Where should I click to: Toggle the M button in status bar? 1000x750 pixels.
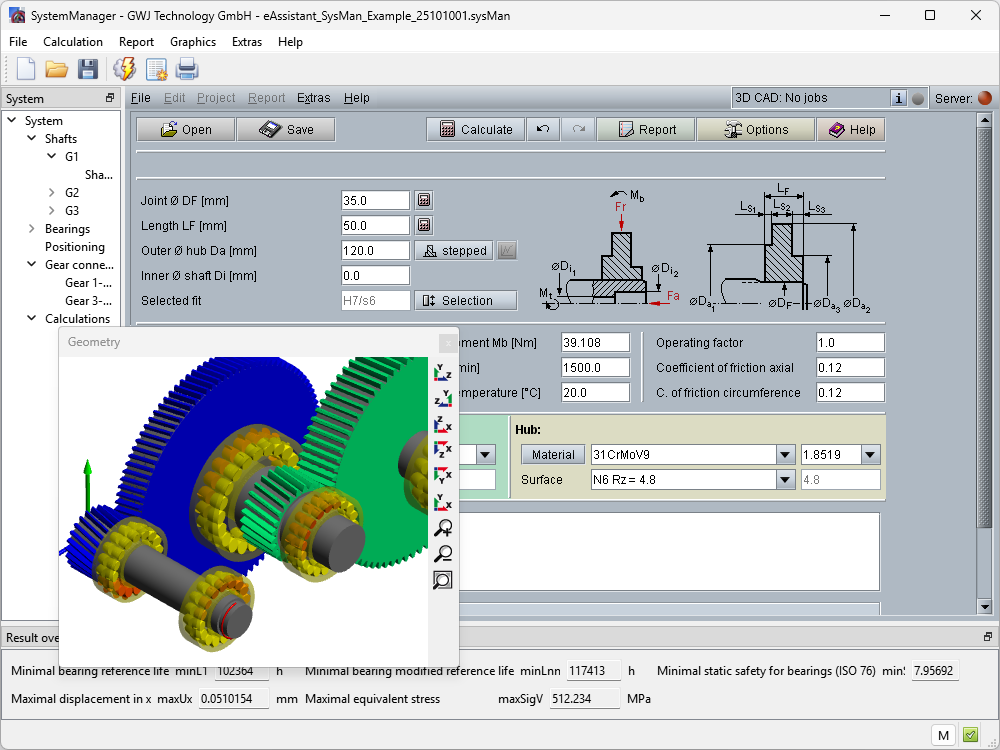[x=943, y=735]
